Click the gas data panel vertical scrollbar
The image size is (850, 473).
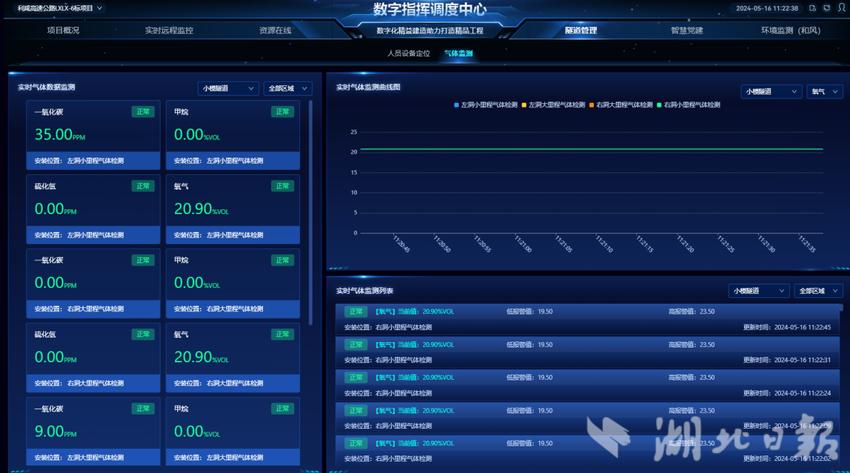[311, 212]
